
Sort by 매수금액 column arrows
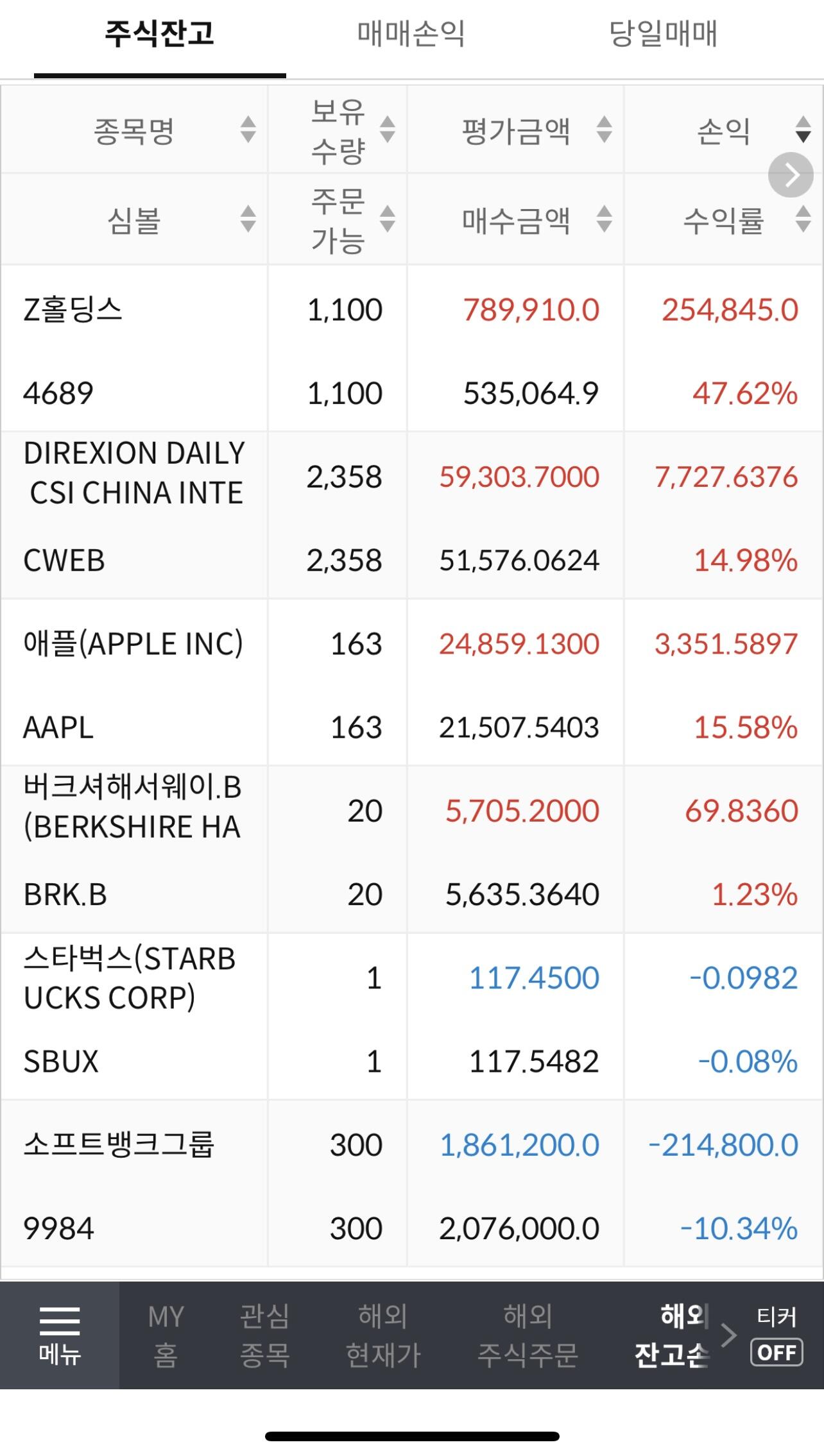coord(604,219)
